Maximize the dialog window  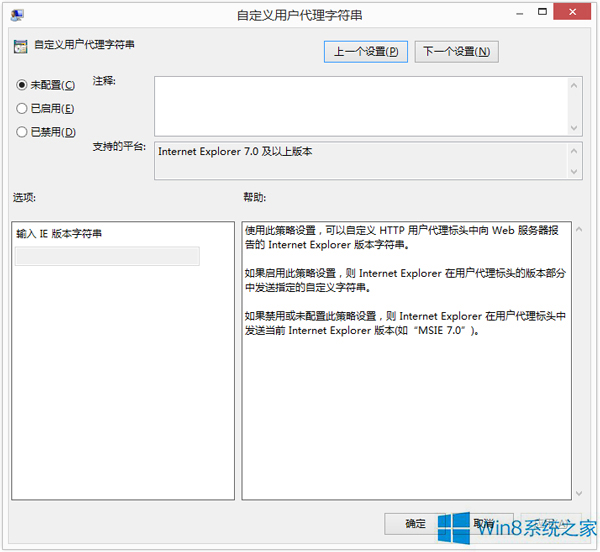[542, 11]
